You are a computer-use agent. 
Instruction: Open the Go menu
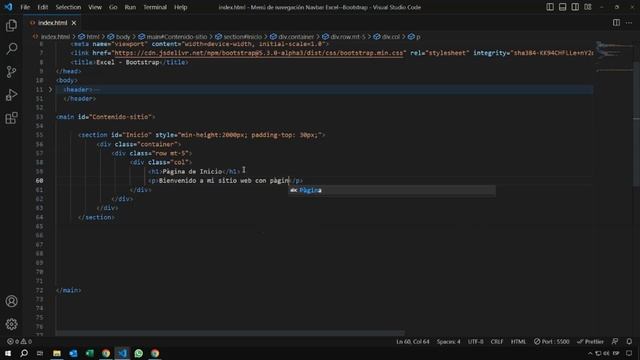(113, 7)
